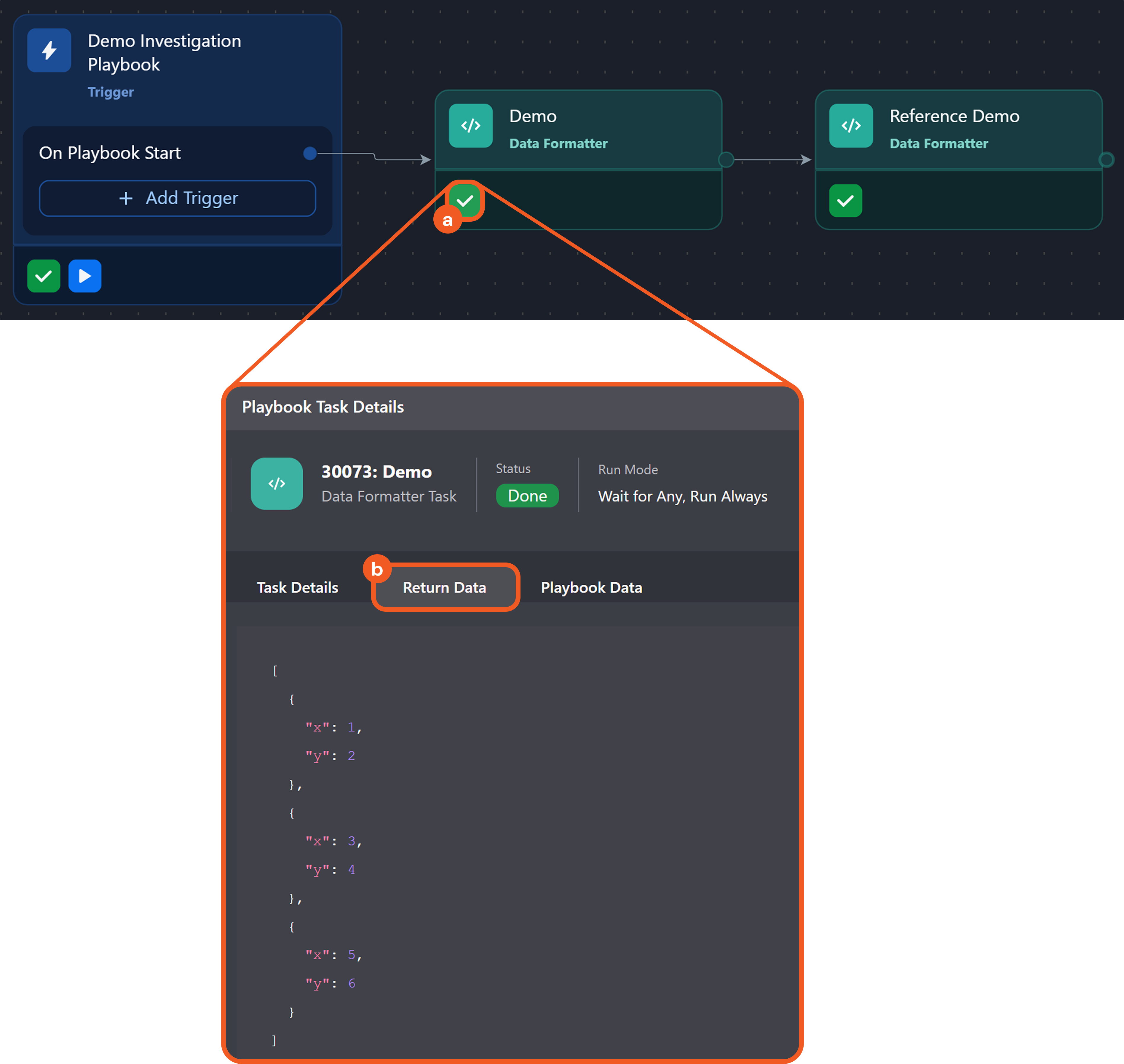Click the lightning bolt Trigger icon
Image resolution: width=1124 pixels, height=1064 pixels.
(x=49, y=50)
